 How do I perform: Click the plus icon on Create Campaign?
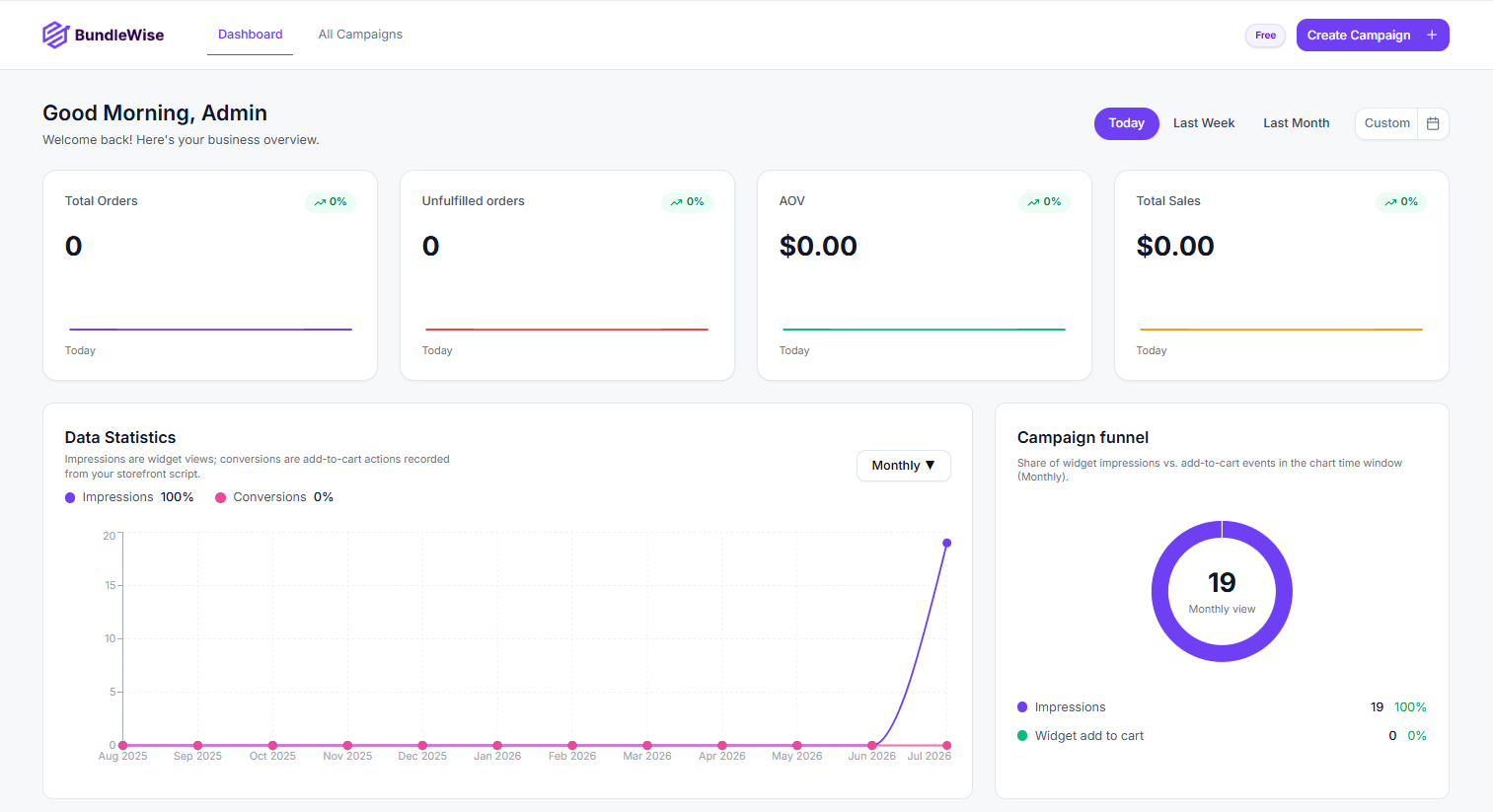(1432, 35)
